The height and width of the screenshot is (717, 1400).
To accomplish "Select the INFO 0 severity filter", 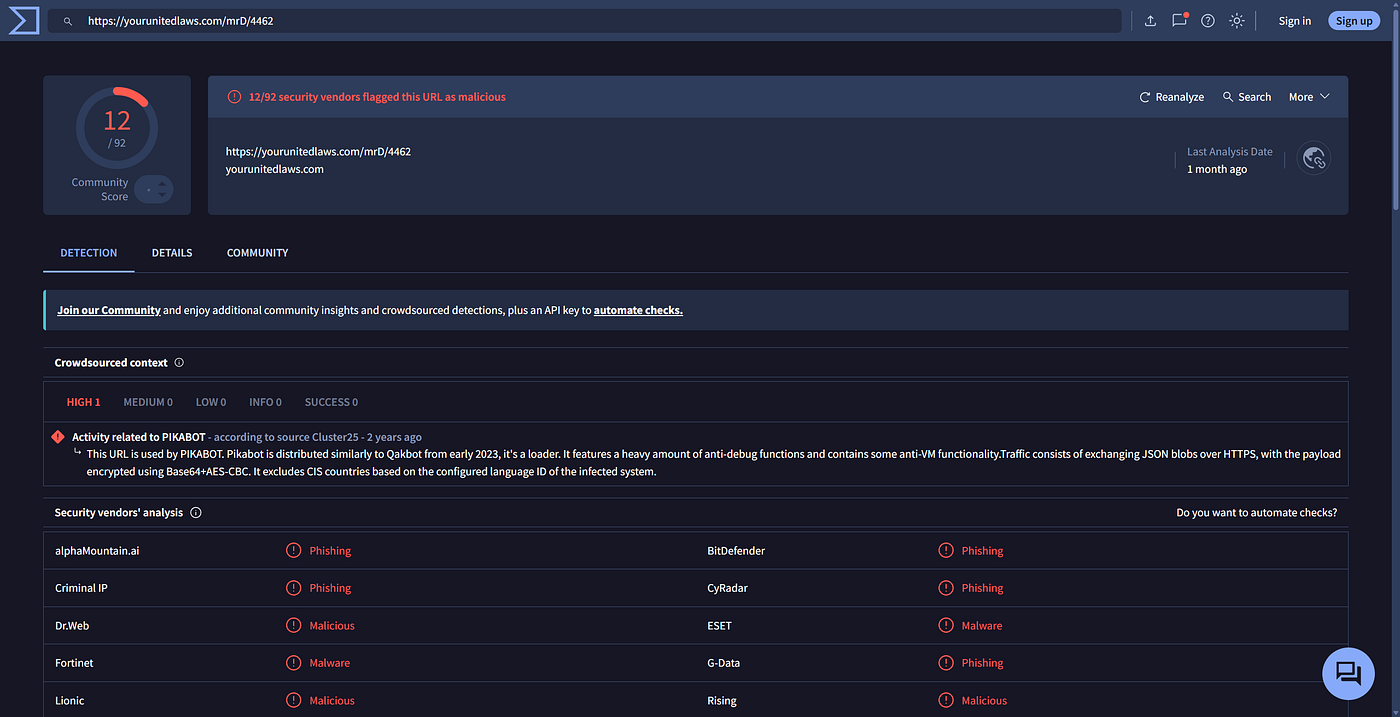I will point(265,402).
